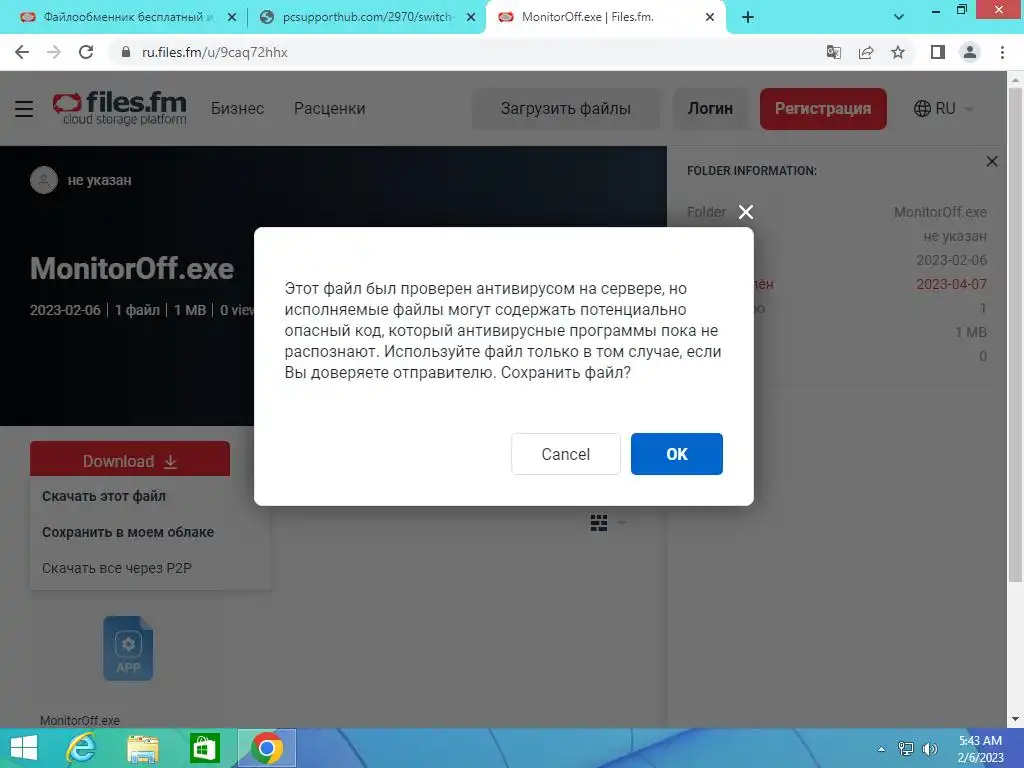Go back in browser
Image resolution: width=1024 pixels, height=768 pixels.
[x=22, y=52]
